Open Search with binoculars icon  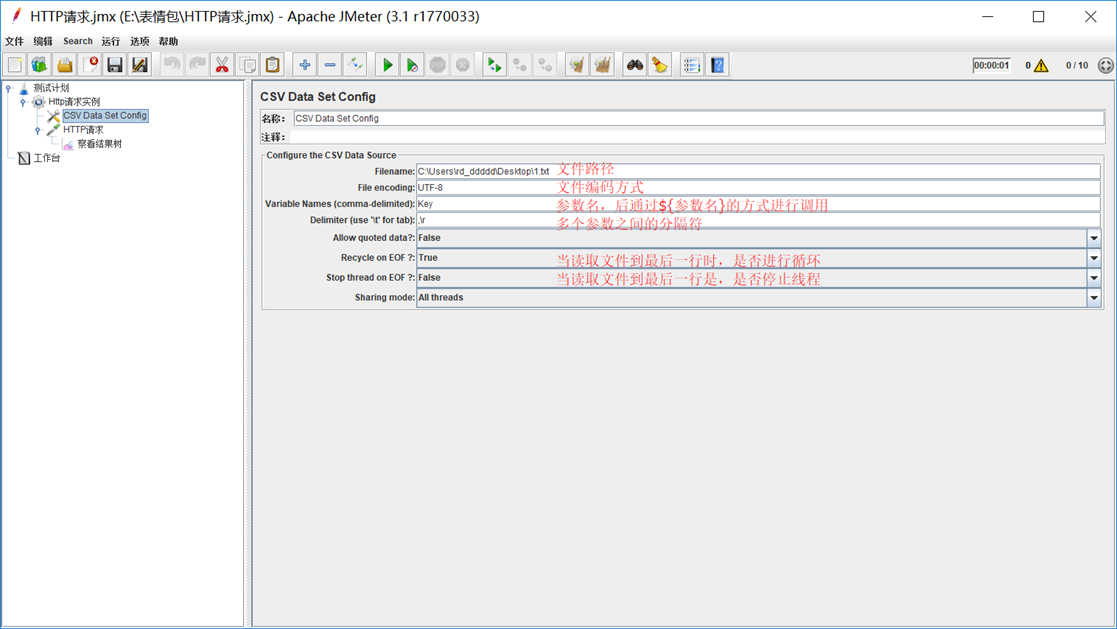635,65
